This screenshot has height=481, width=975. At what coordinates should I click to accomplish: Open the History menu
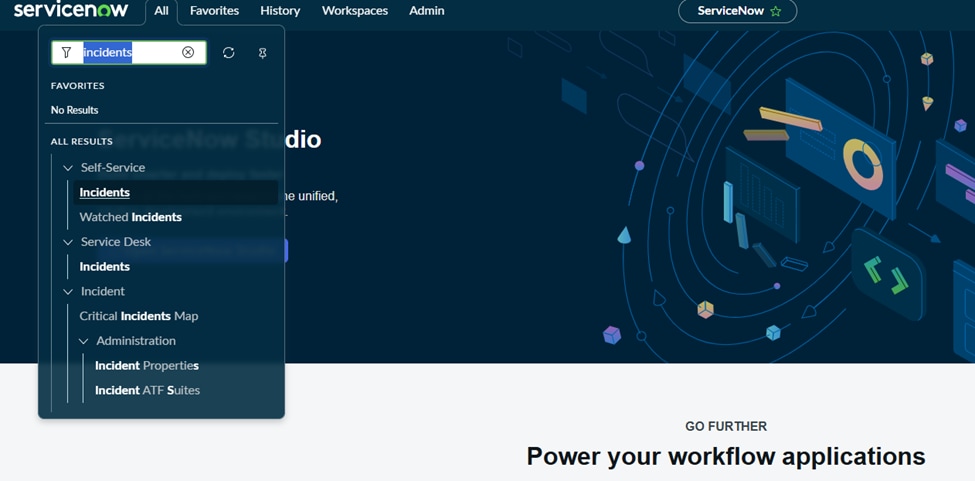[280, 11]
